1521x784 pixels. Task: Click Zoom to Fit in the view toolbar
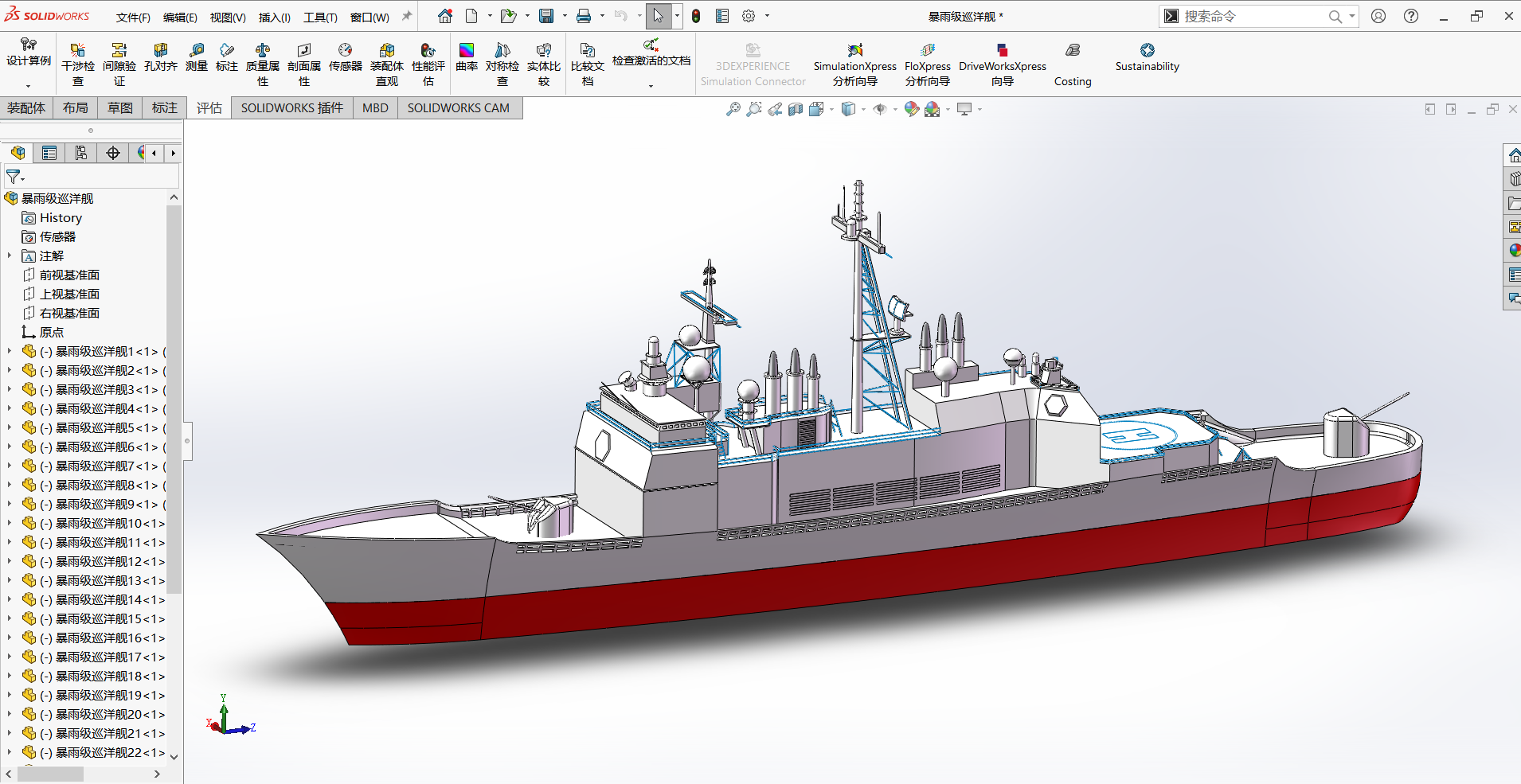(x=733, y=109)
